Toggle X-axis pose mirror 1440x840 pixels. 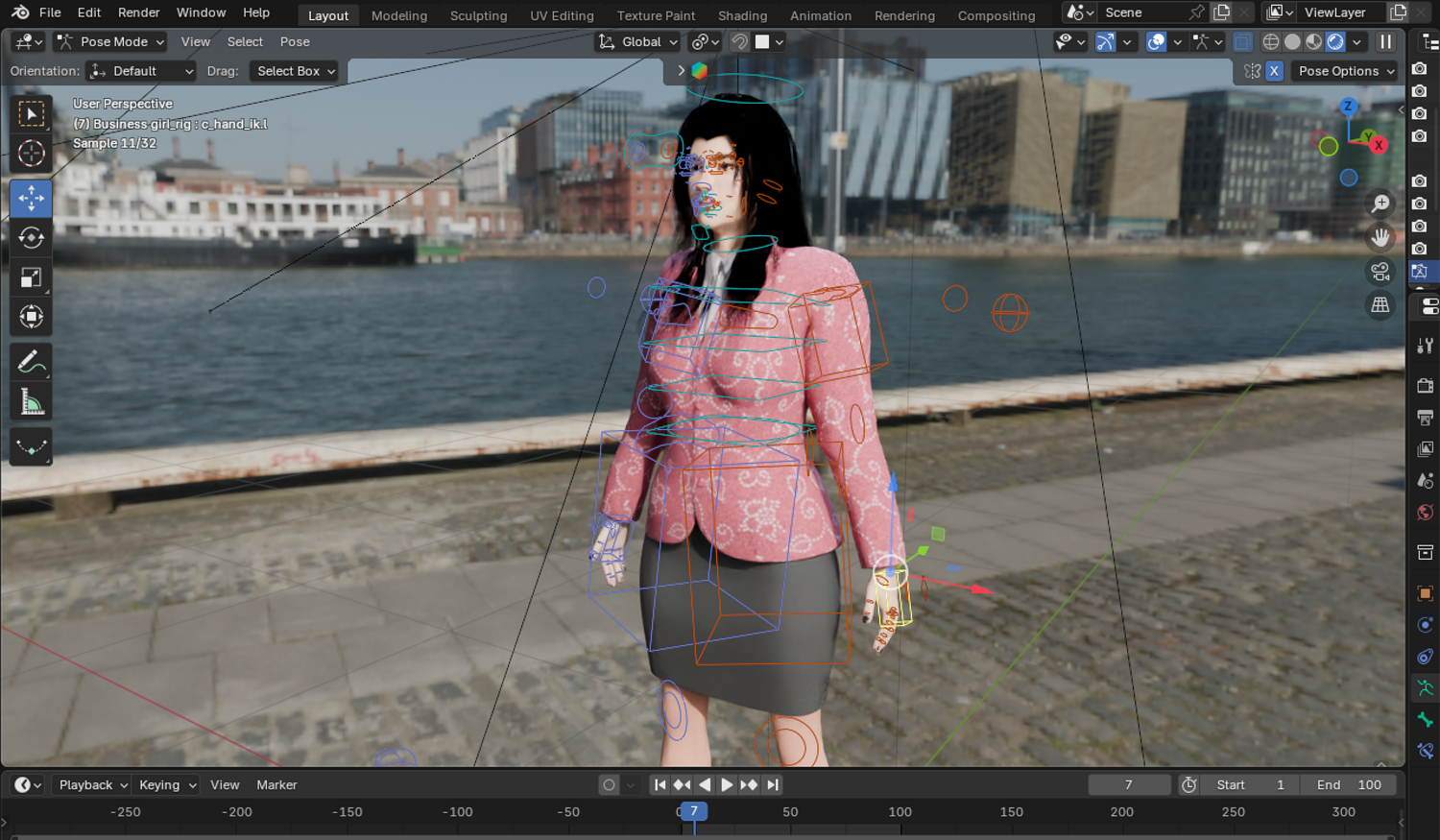point(1274,71)
